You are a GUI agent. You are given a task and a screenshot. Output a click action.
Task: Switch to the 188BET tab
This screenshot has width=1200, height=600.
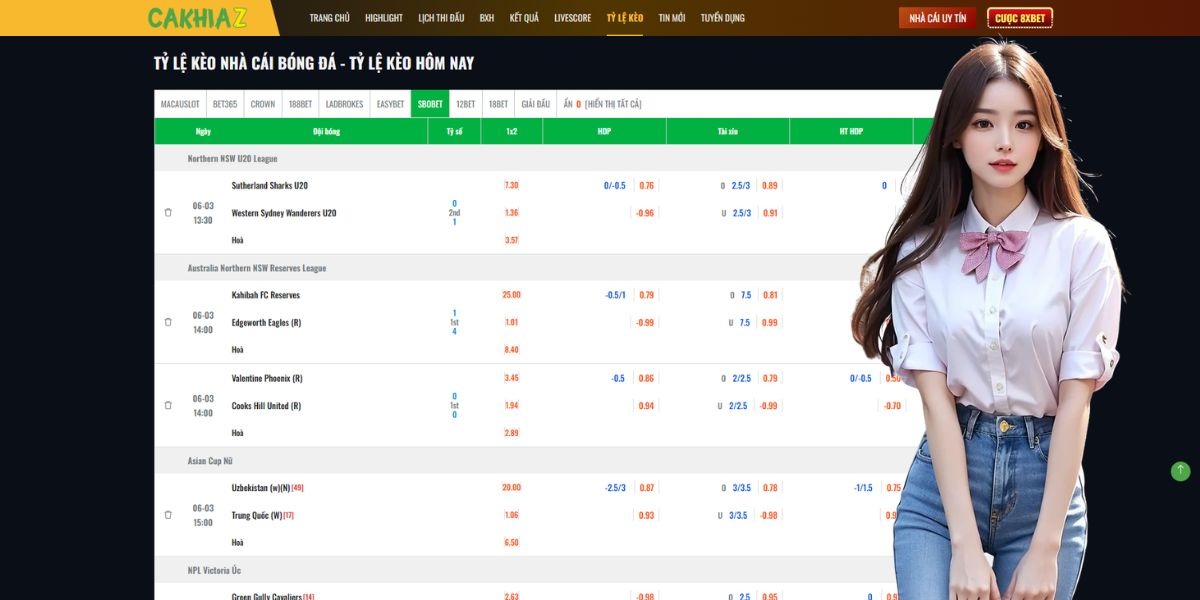coord(300,104)
